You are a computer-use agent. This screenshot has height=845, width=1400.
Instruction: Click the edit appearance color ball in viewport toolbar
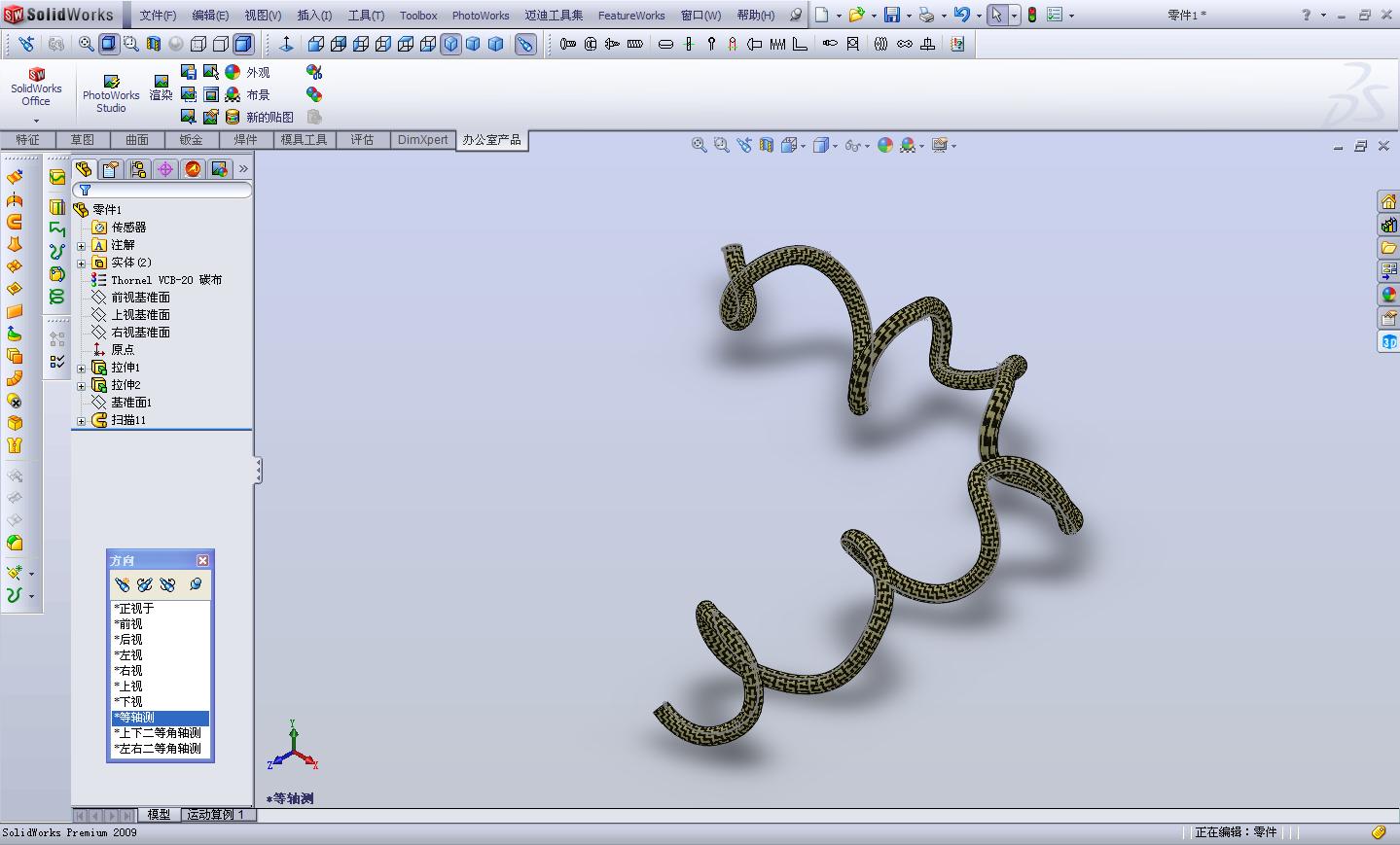pyautogui.click(x=884, y=145)
